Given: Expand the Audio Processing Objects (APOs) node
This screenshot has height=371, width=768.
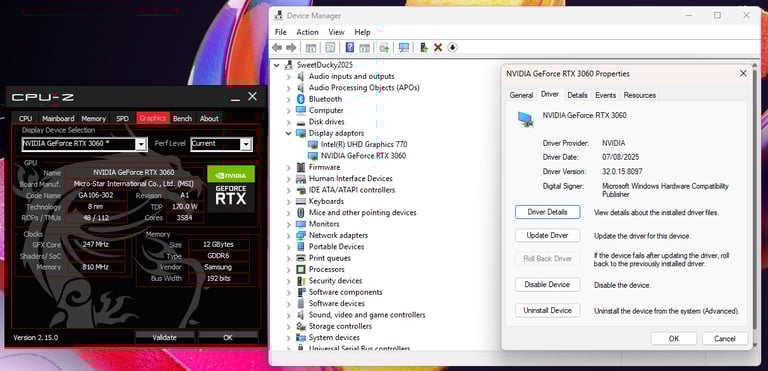Looking at the screenshot, I should point(288,88).
